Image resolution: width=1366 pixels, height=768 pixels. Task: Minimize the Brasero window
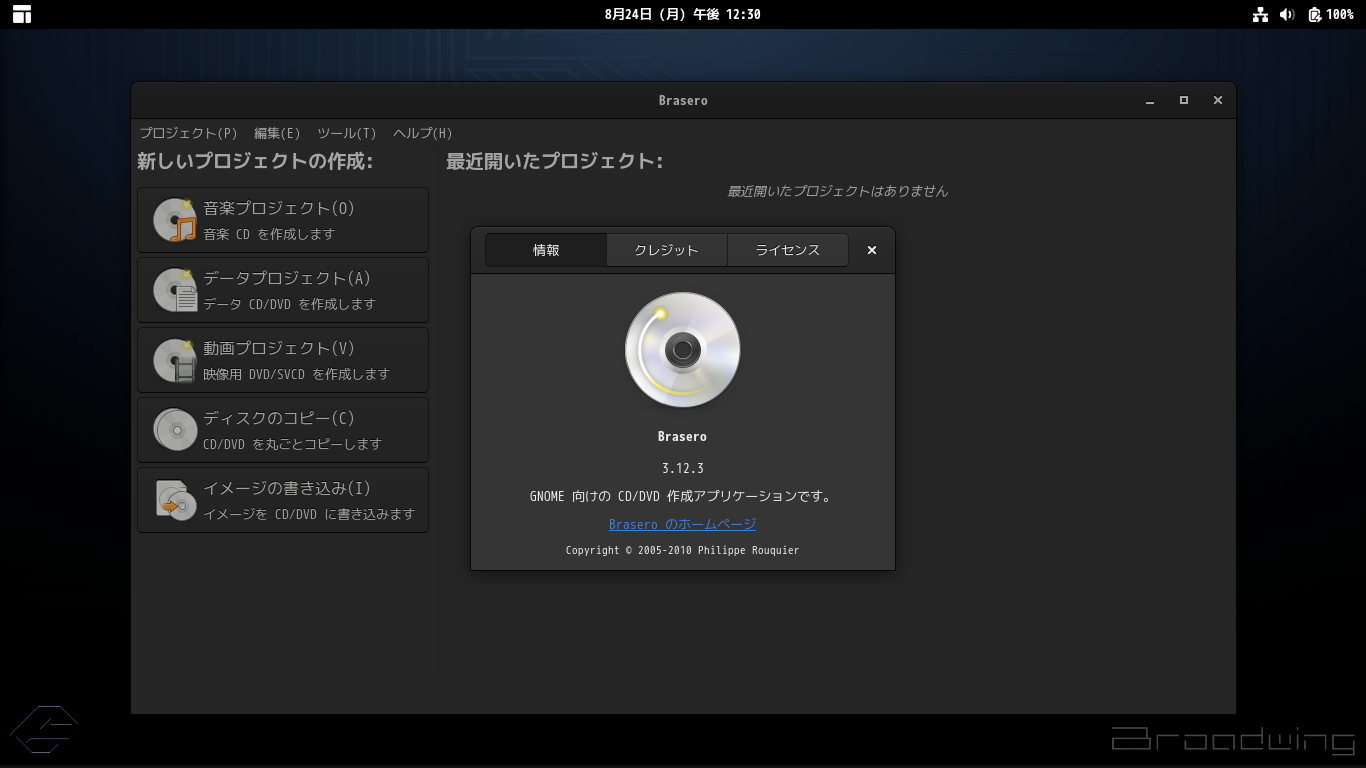pyautogui.click(x=1150, y=100)
